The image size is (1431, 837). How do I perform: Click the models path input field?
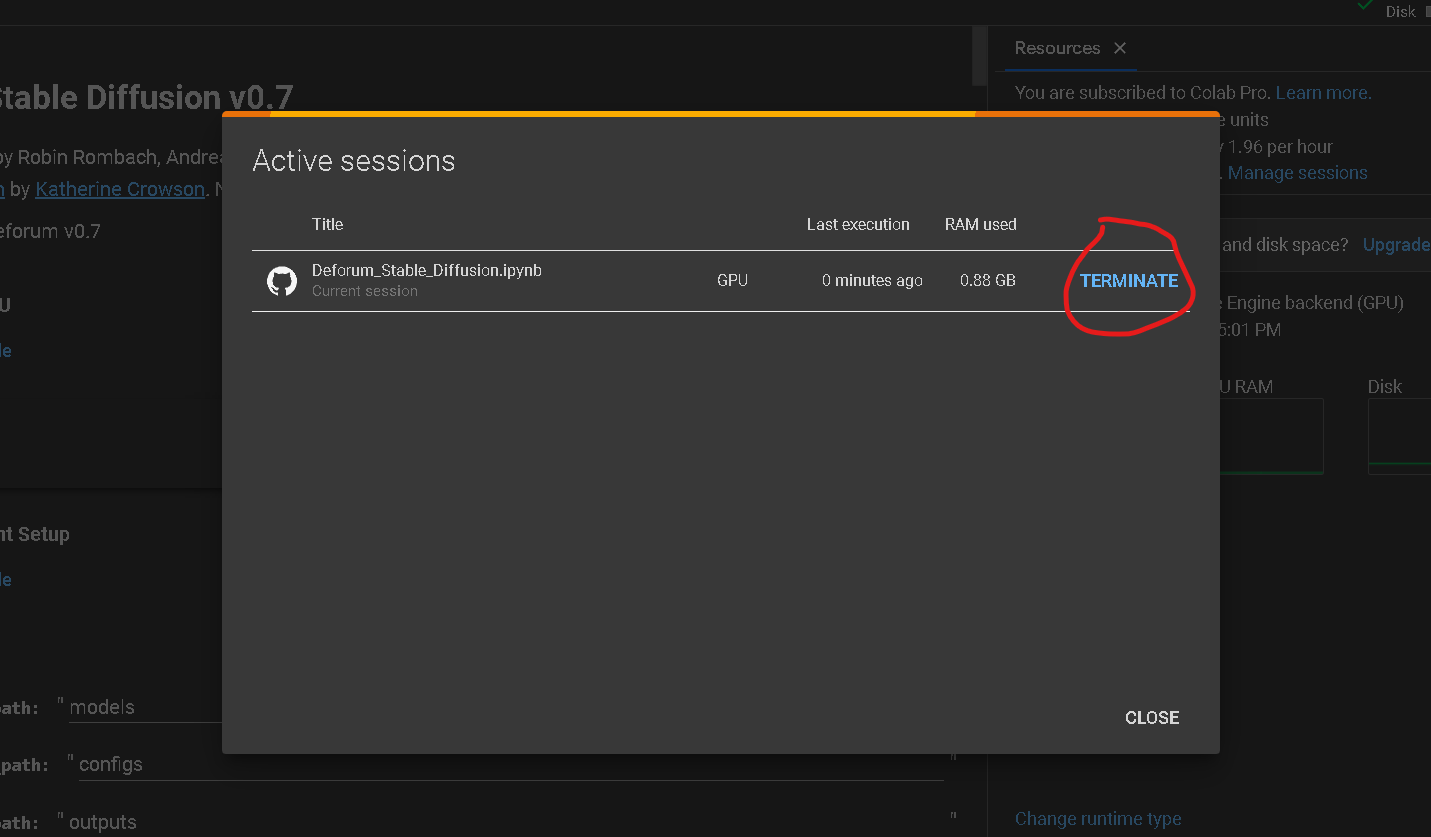point(145,707)
